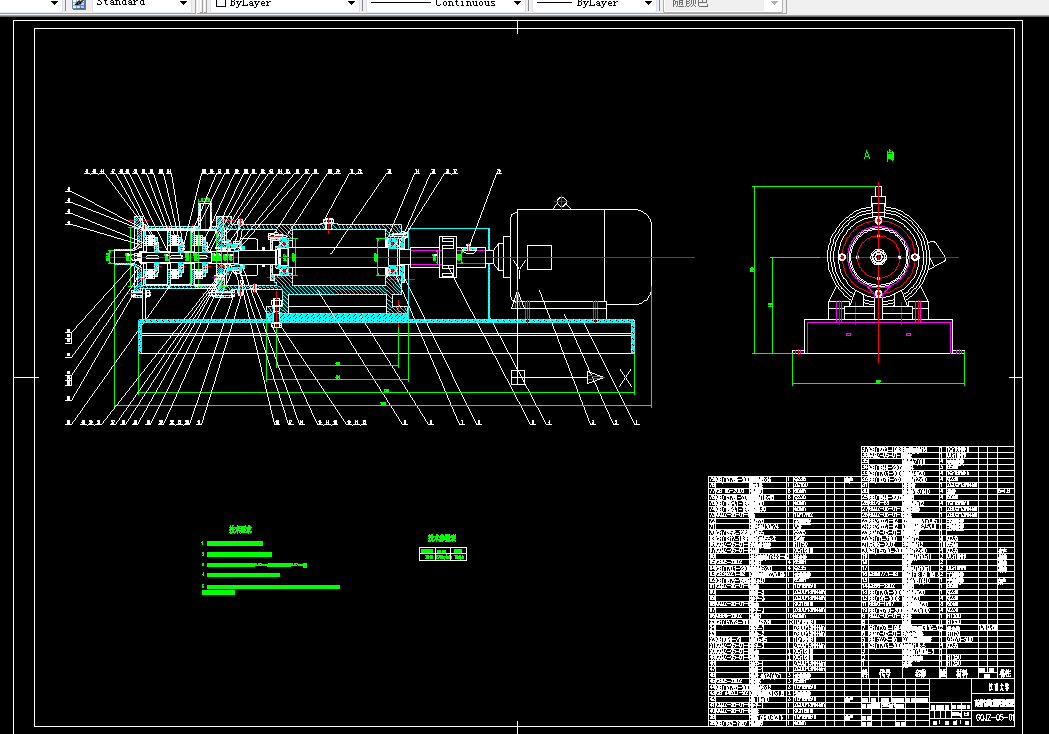Select the end-view width dimension line
This screenshot has height=734, width=1049.
coord(878,383)
